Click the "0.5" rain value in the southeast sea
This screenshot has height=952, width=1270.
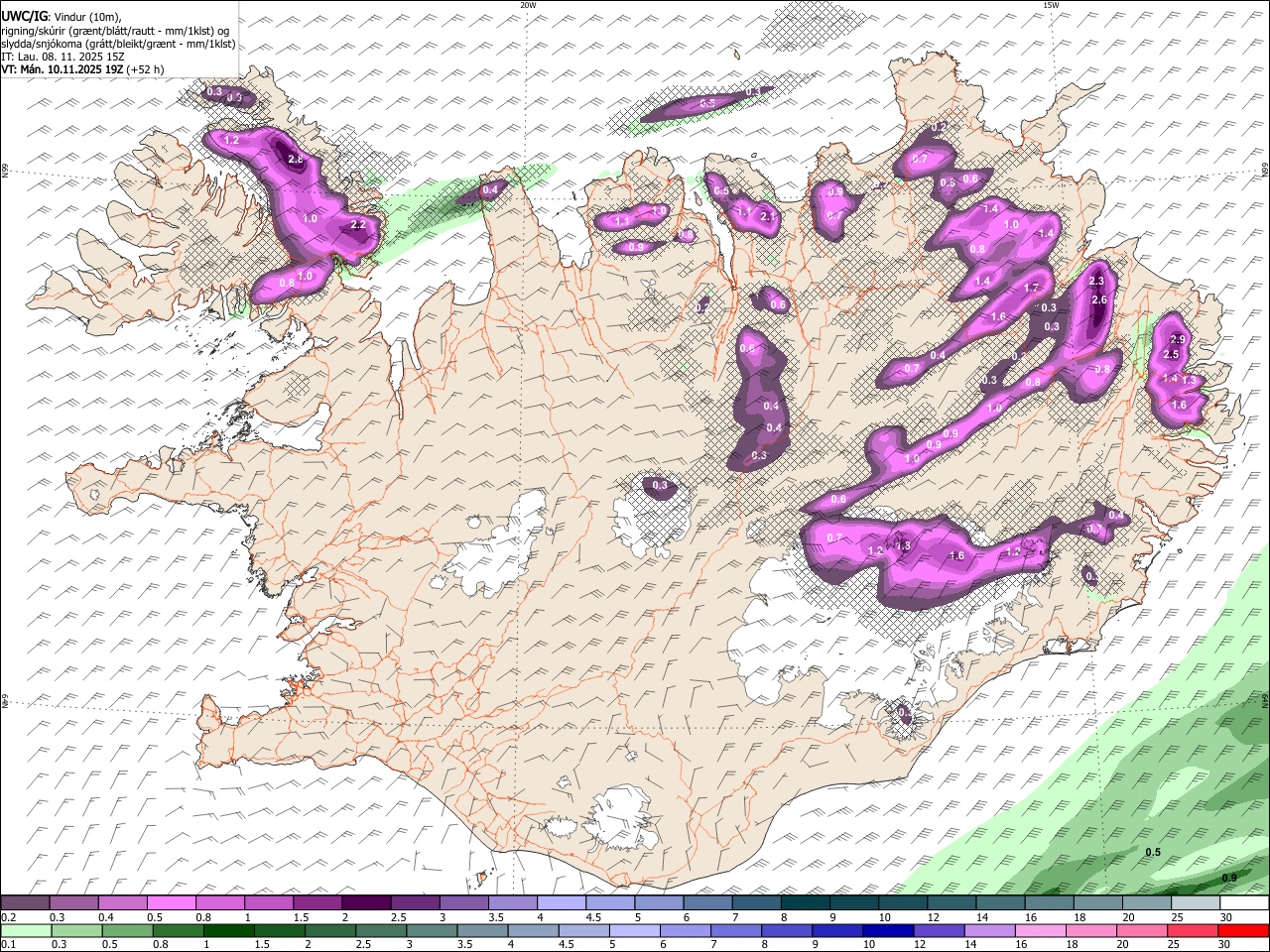(1153, 853)
